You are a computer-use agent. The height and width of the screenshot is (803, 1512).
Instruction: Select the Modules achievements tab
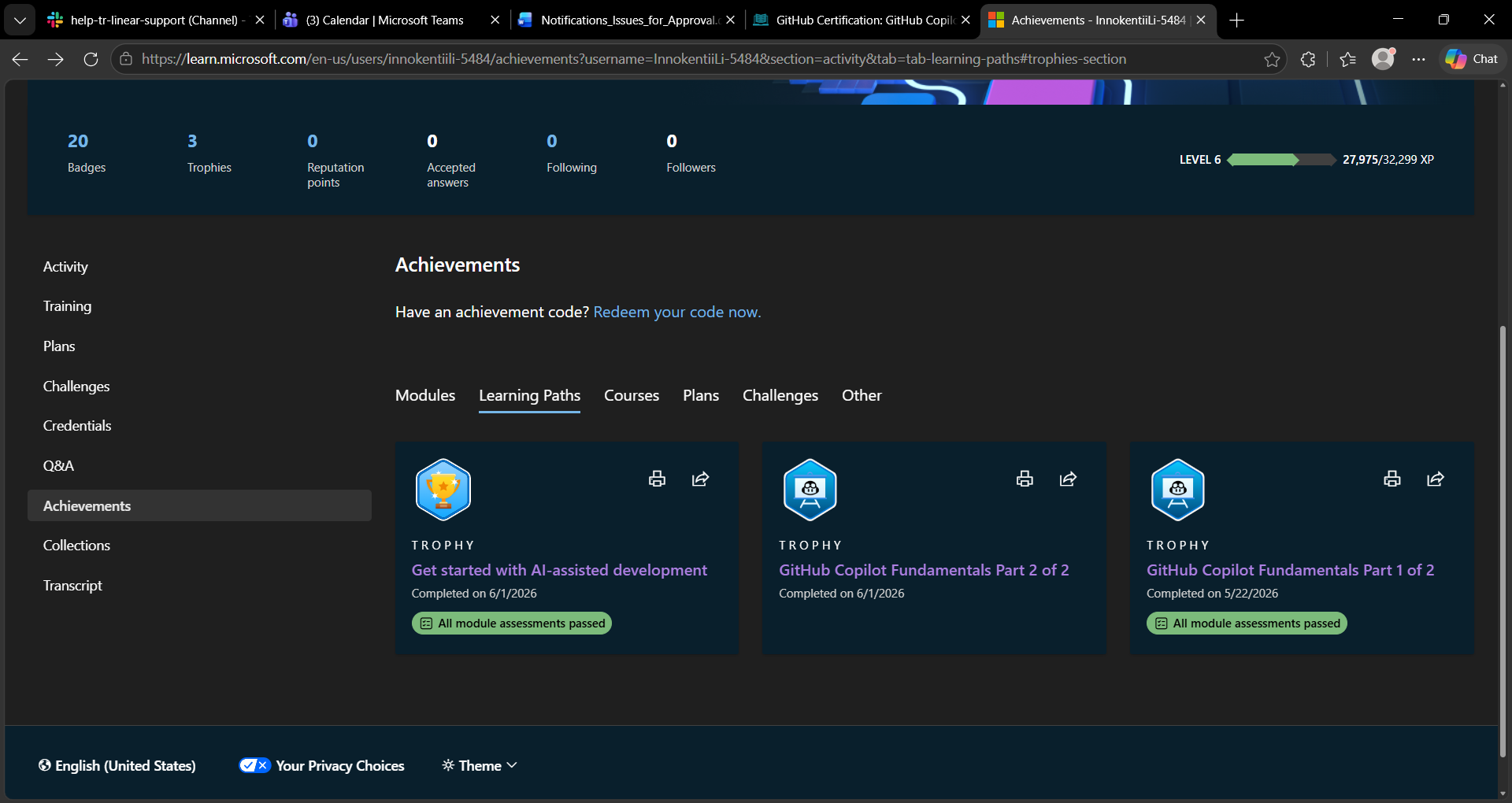(425, 395)
